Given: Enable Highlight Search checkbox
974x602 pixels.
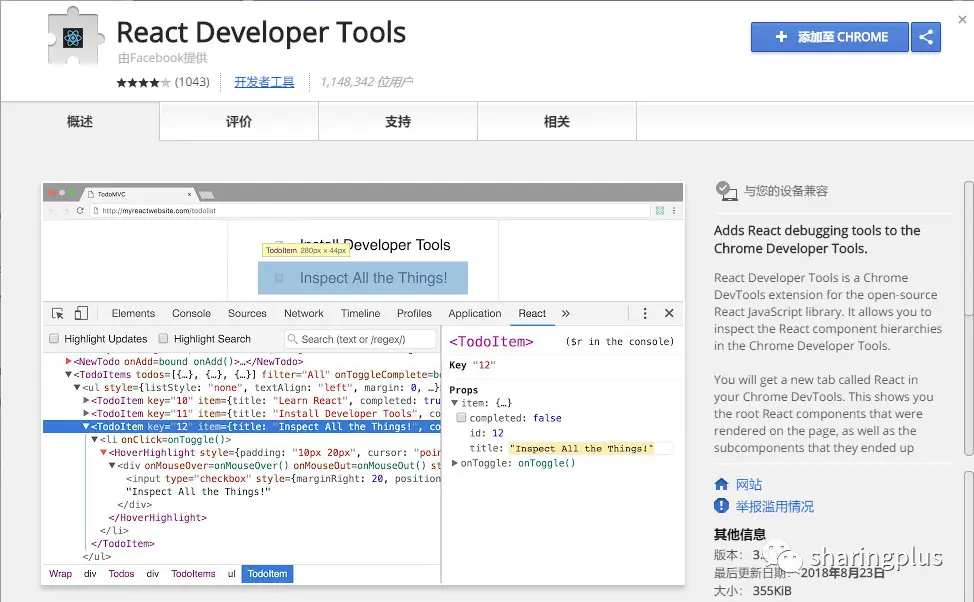Looking at the screenshot, I should [x=163, y=339].
